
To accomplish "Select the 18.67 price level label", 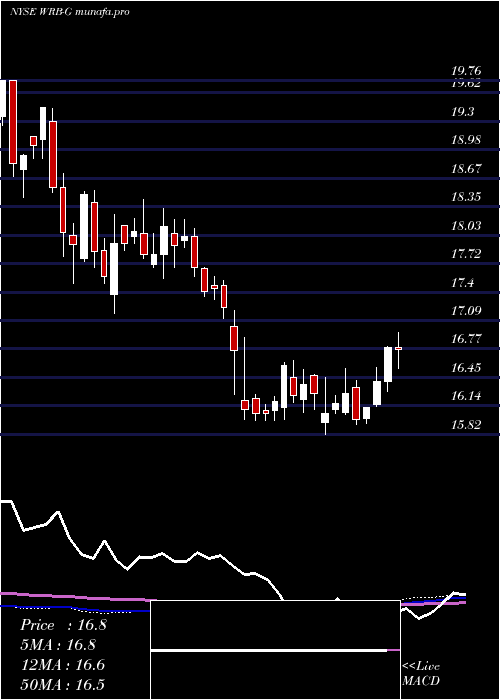I will tap(466, 169).
